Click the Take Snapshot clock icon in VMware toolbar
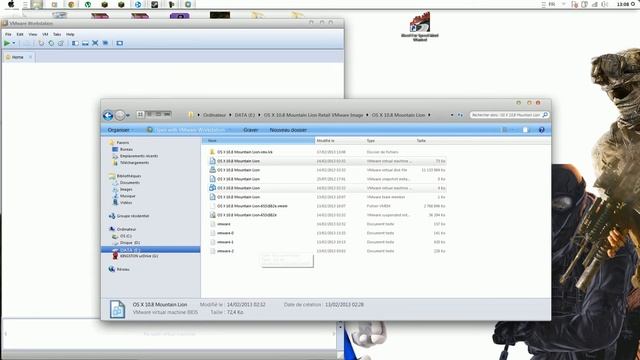 (x=42, y=43)
